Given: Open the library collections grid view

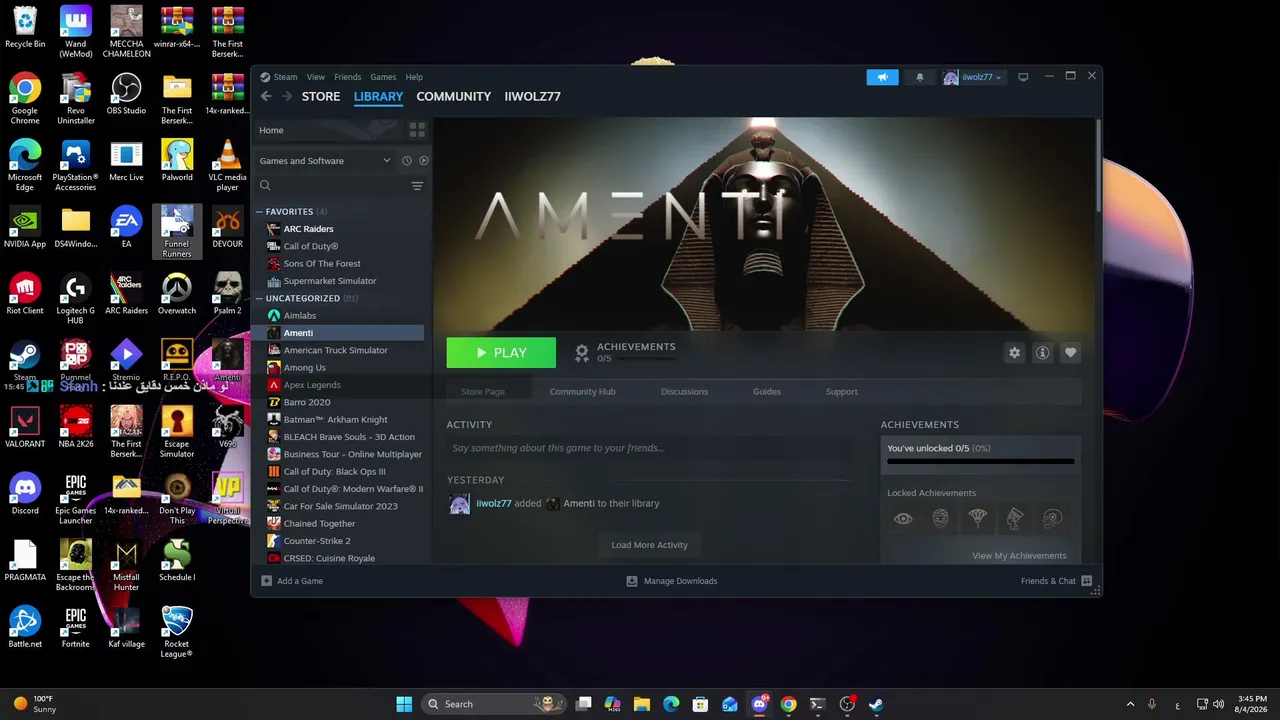Looking at the screenshot, I should coord(417,130).
